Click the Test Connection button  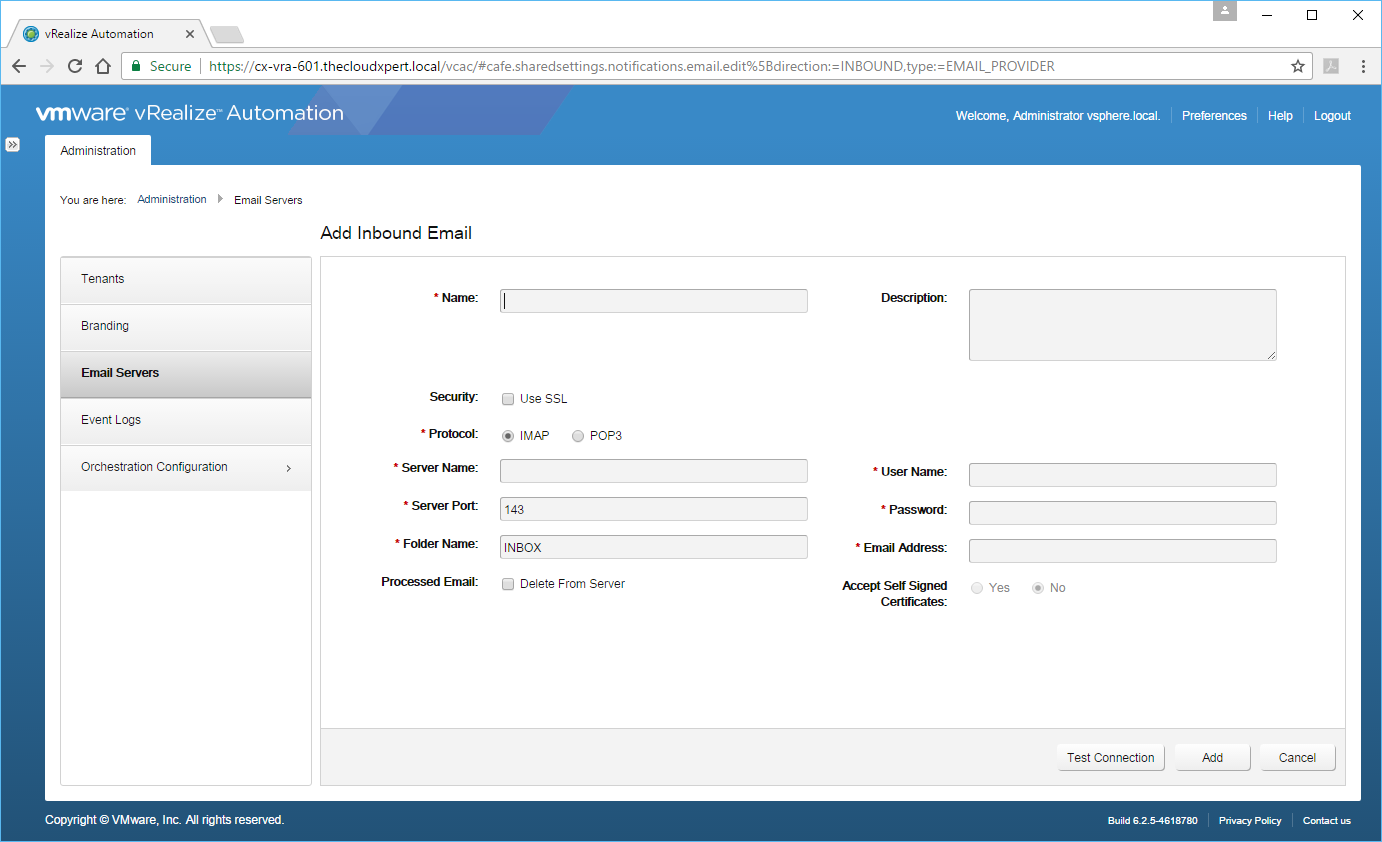[x=1110, y=758]
